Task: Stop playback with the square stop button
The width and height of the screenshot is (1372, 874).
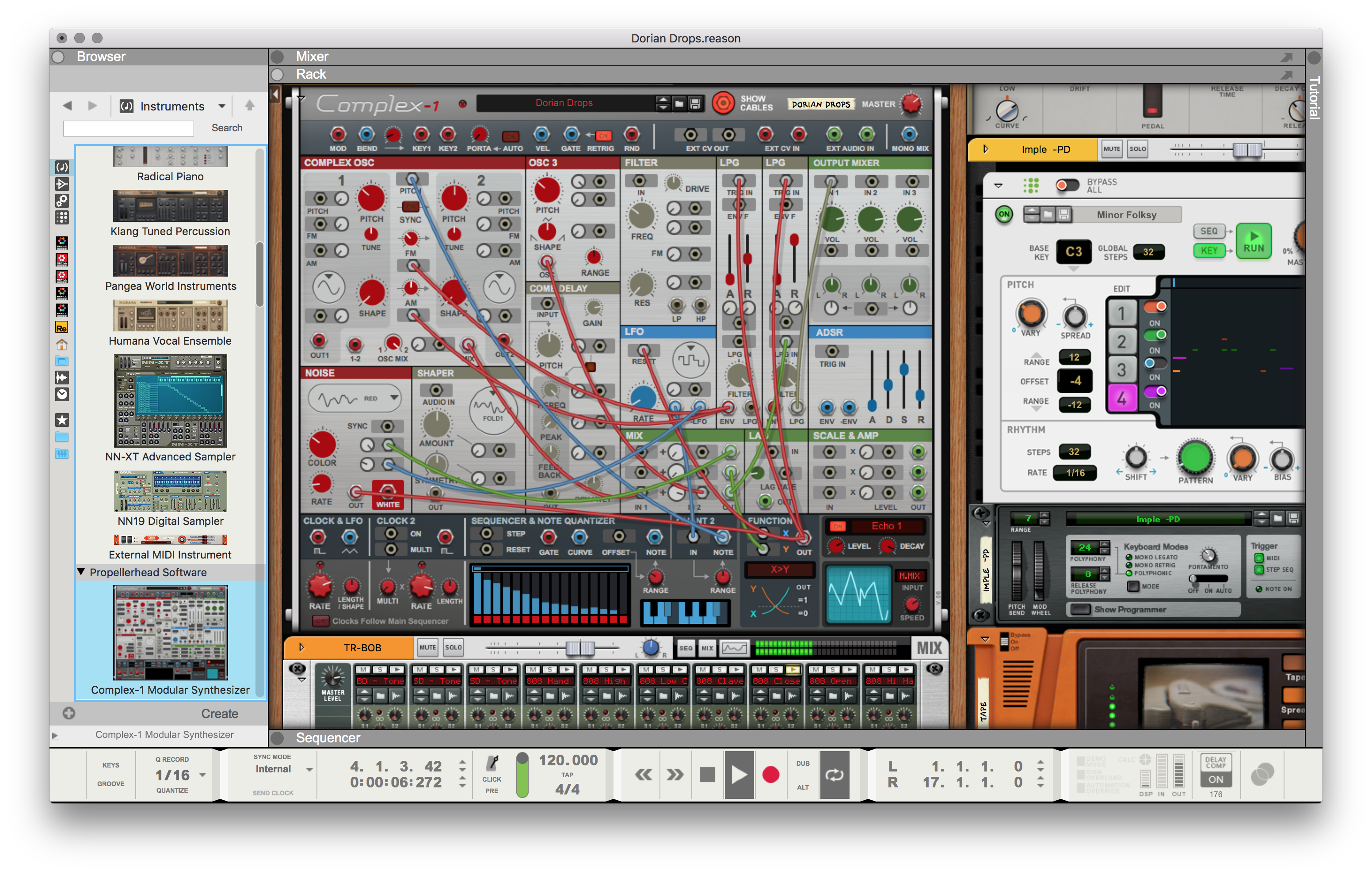Action: [707, 774]
